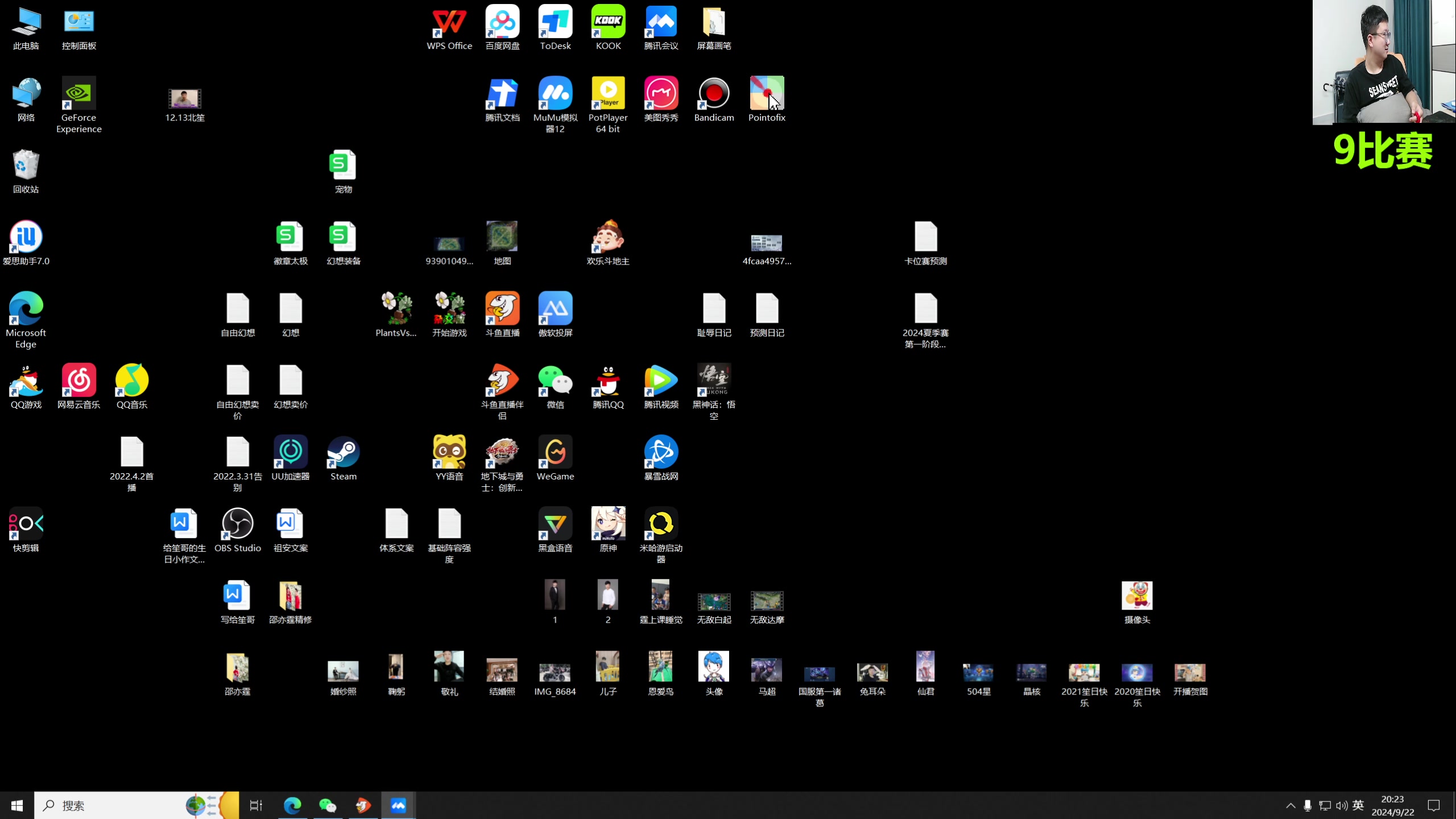
Task: Switch to 腾讯会议 taskbar button
Action: 398,805
